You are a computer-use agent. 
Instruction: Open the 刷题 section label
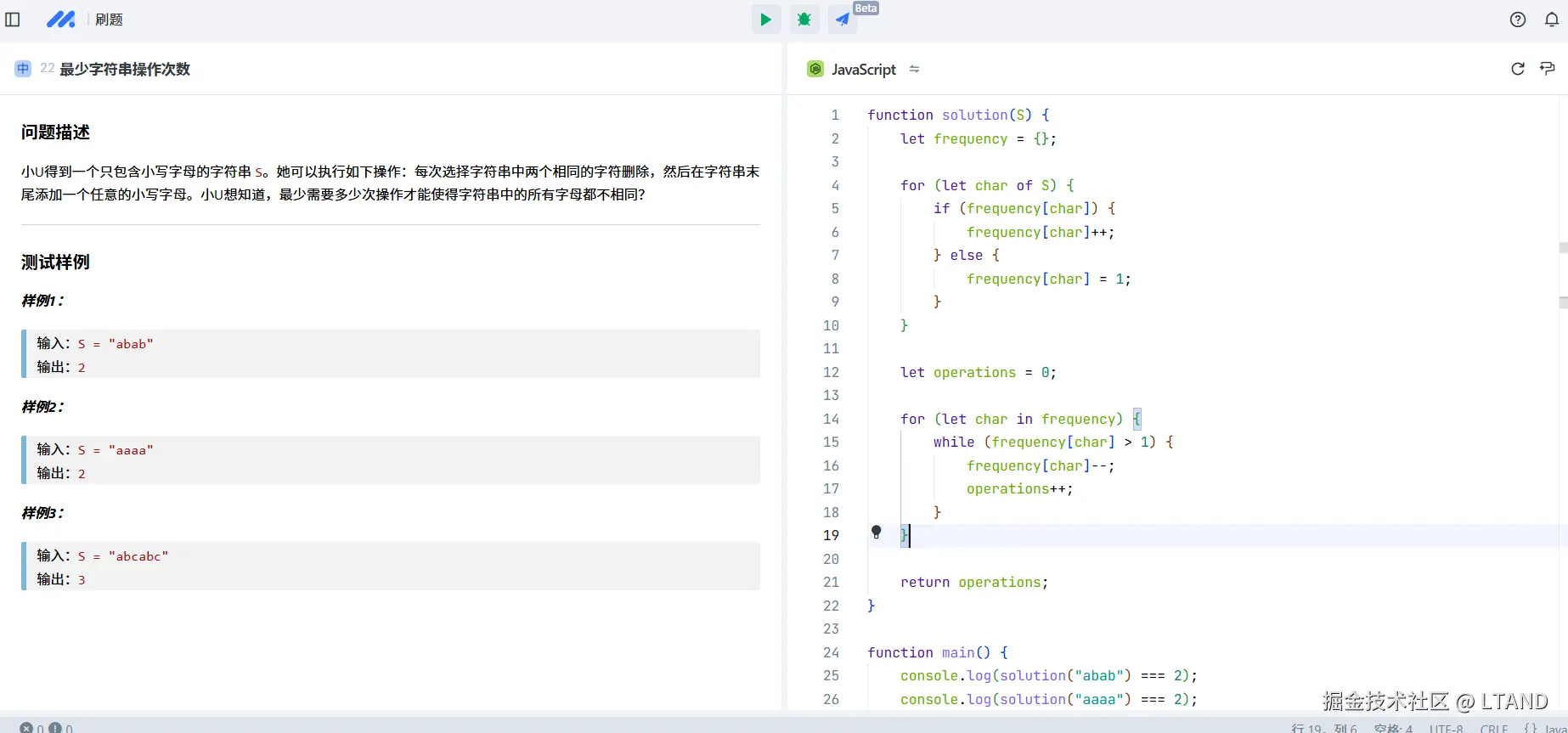[109, 20]
